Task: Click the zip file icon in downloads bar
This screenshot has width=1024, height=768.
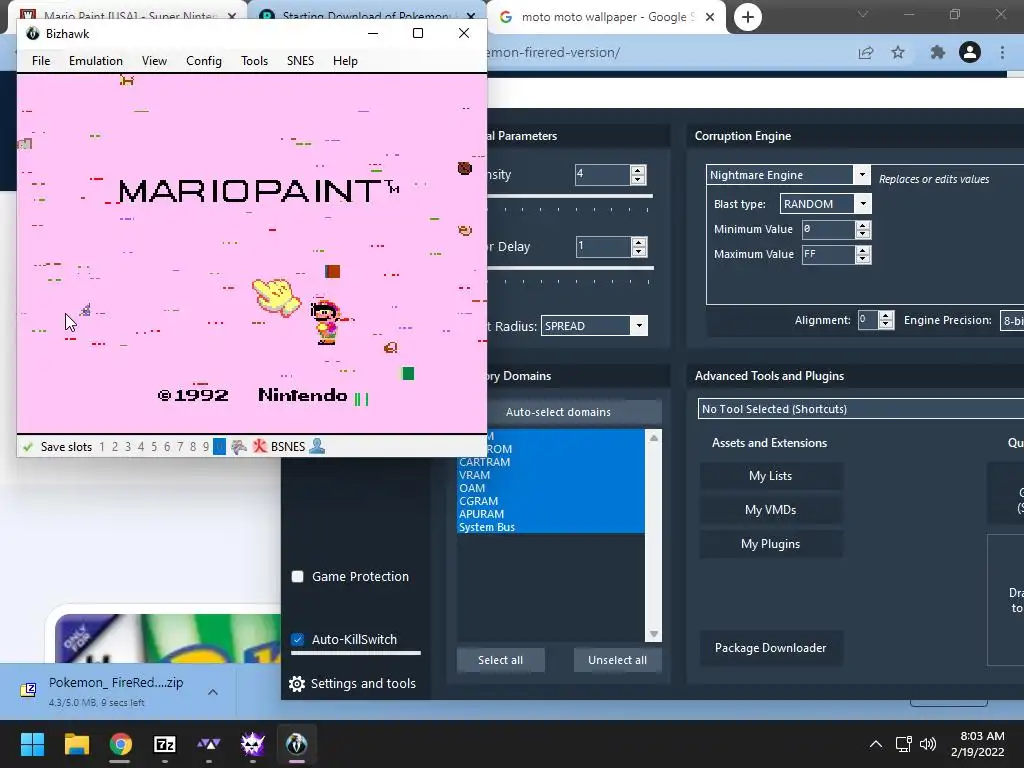Action: pyautogui.click(x=28, y=690)
